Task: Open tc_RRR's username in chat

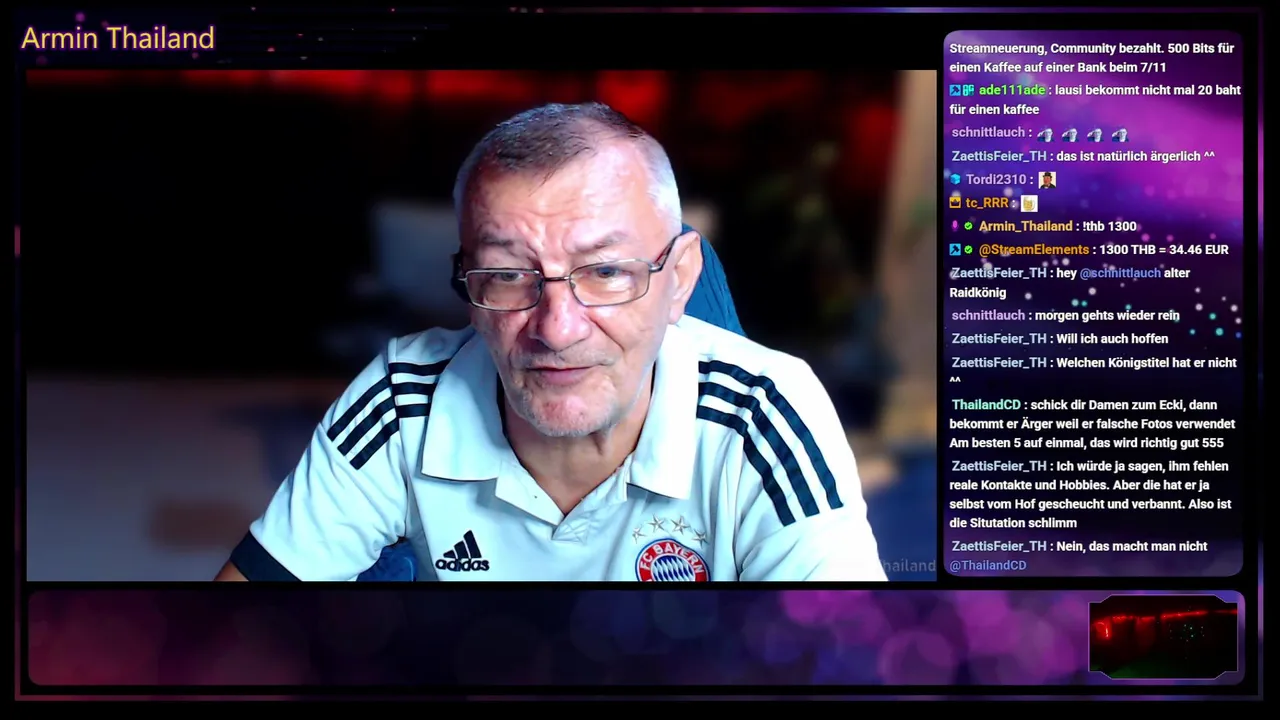Action: click(x=987, y=203)
